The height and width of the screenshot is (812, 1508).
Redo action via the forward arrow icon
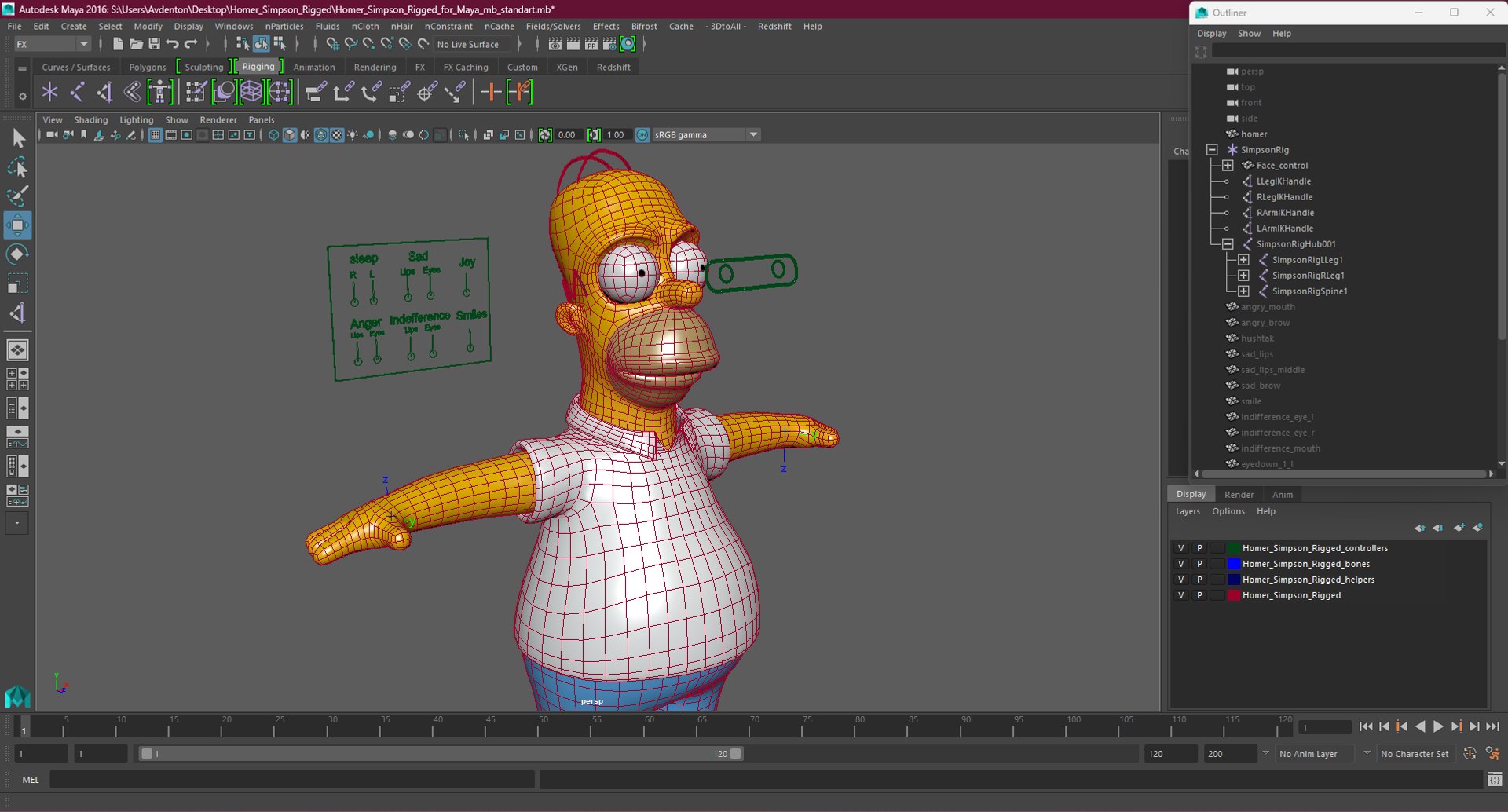190,44
